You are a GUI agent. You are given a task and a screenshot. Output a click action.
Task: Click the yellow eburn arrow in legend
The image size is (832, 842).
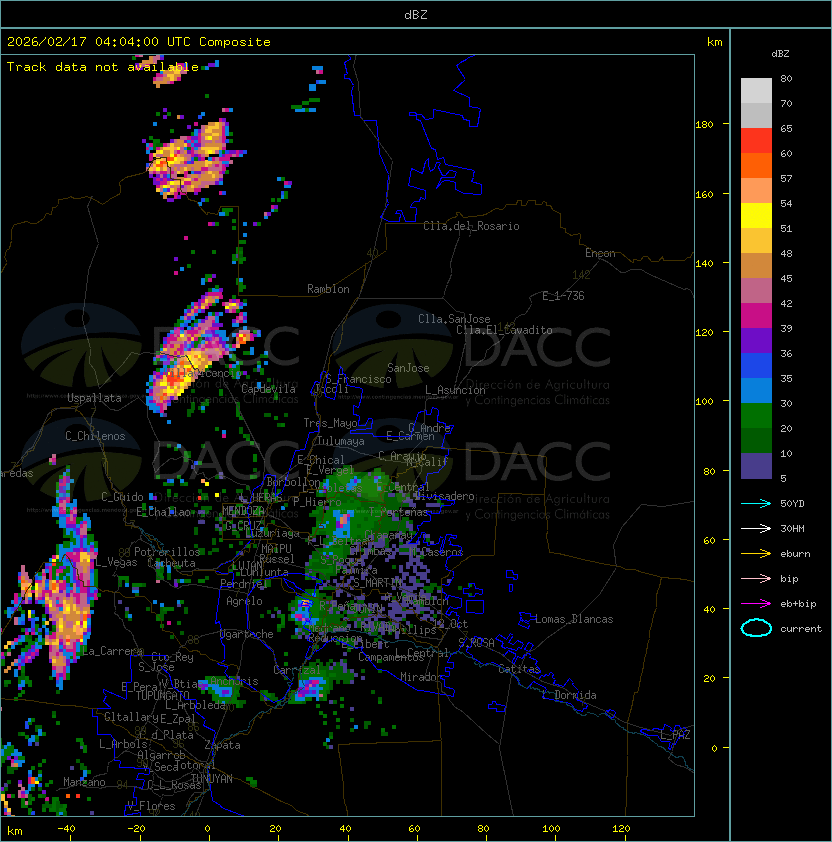pyautogui.click(x=756, y=554)
